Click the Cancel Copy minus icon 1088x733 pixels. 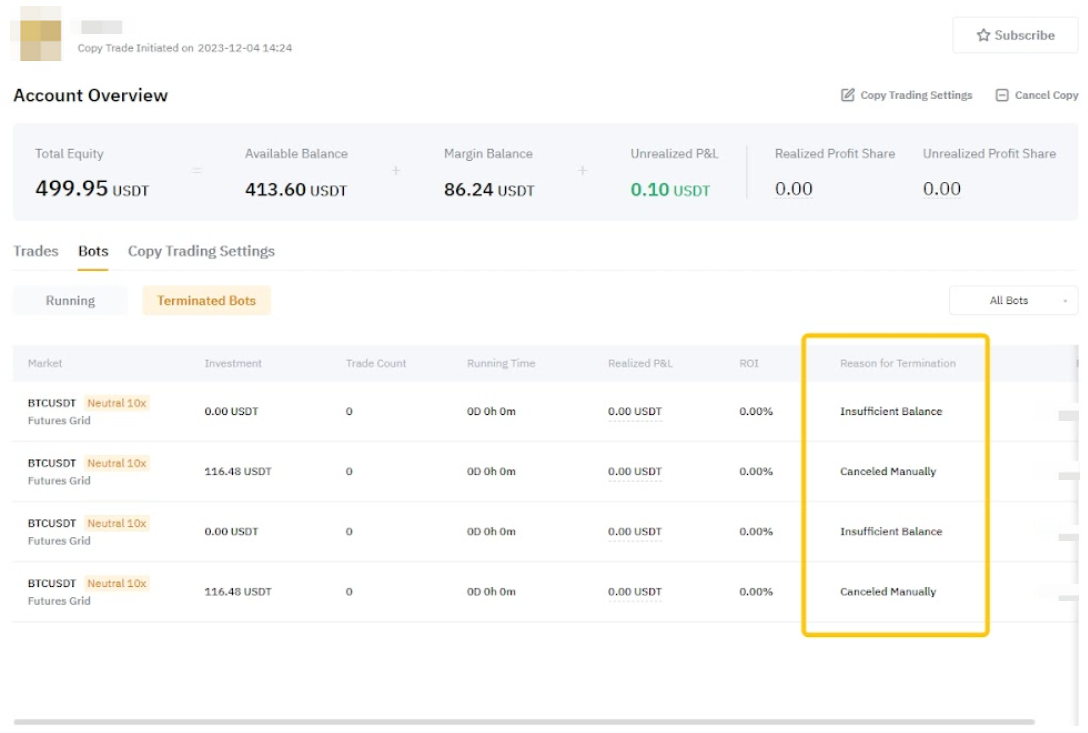1002,95
